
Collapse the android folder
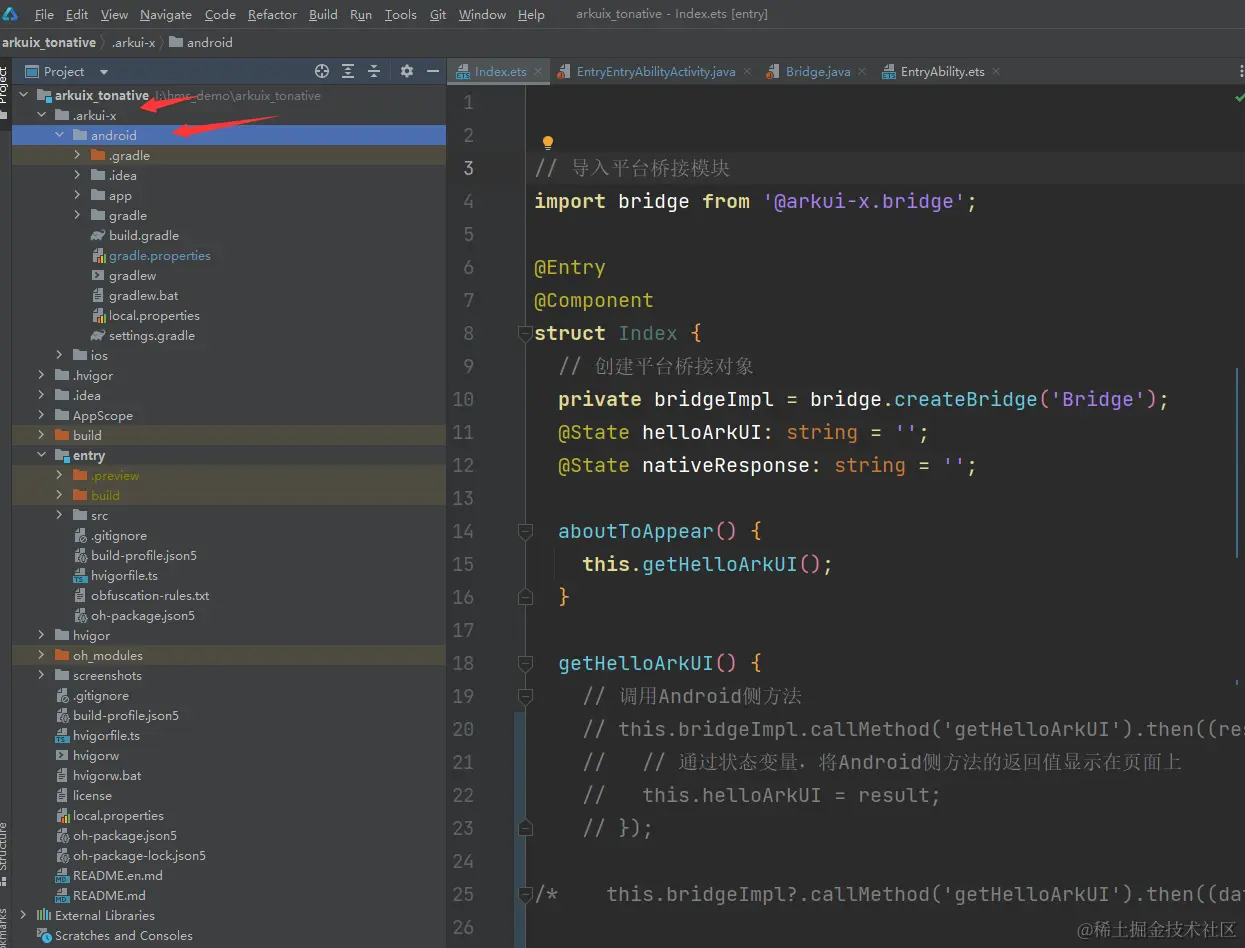click(59, 136)
